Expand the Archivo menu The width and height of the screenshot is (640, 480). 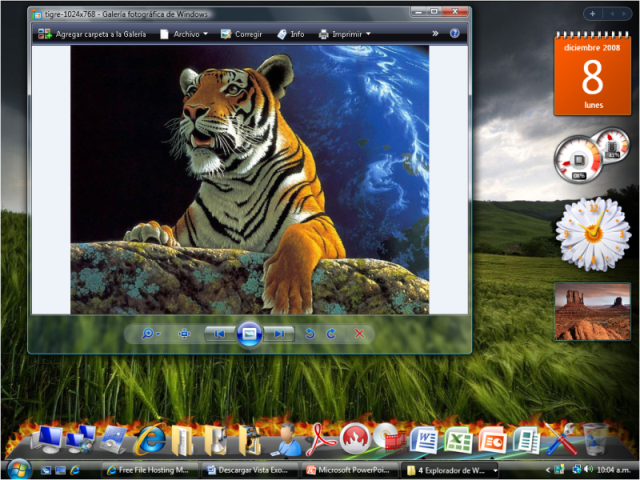pos(184,34)
